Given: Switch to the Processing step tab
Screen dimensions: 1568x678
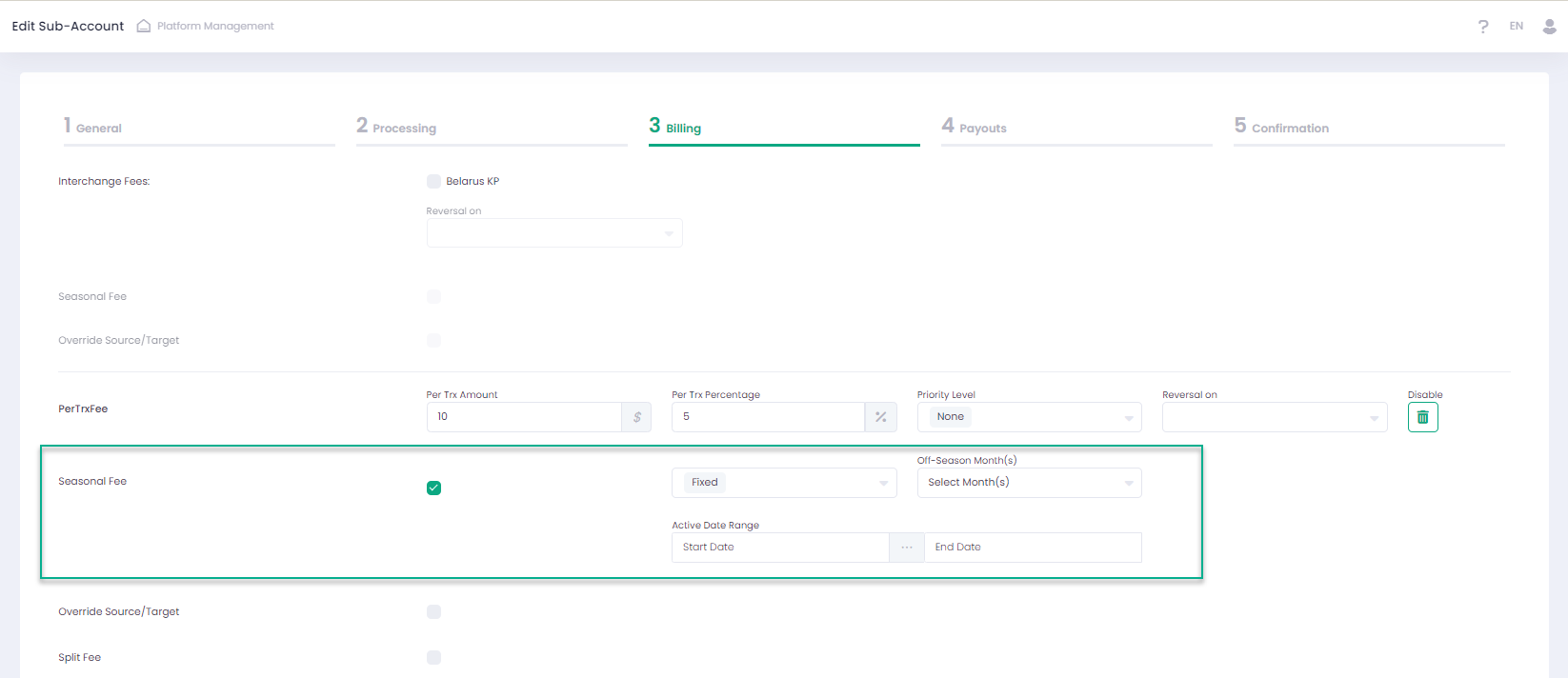Looking at the screenshot, I should coord(404,128).
